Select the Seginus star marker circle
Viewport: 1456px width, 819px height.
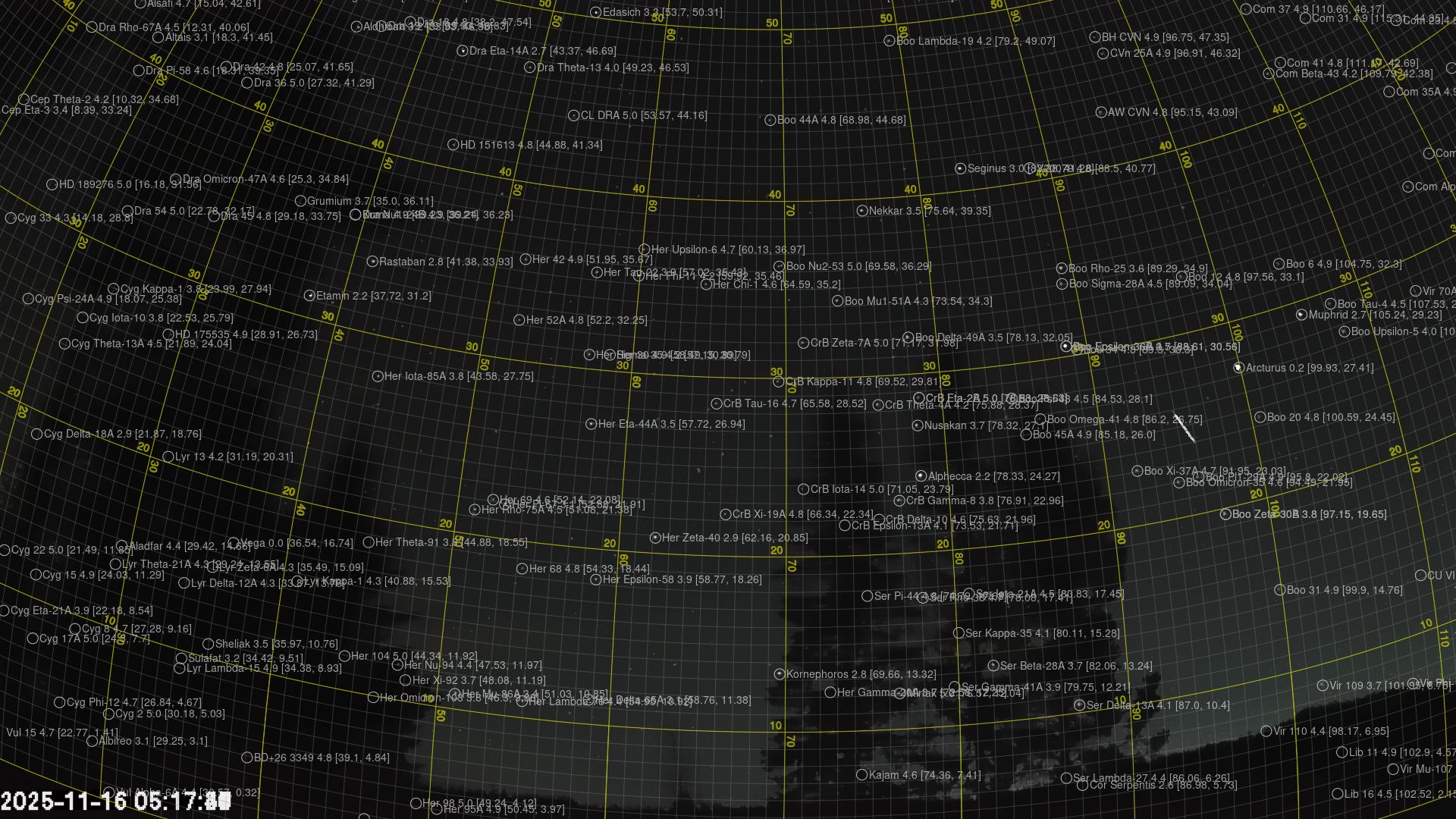[960, 168]
